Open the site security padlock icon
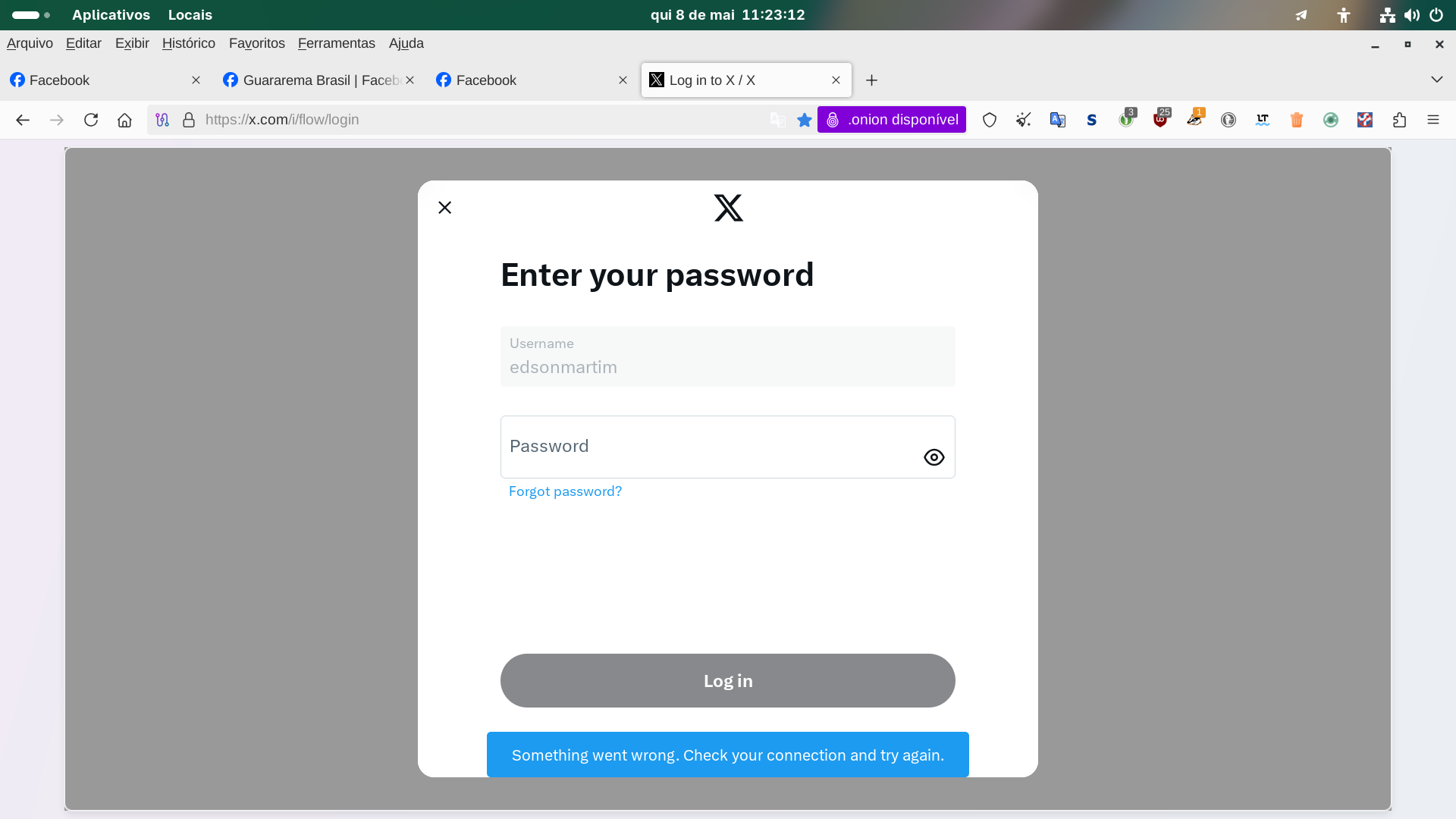This screenshot has height=819, width=1456. [189, 120]
